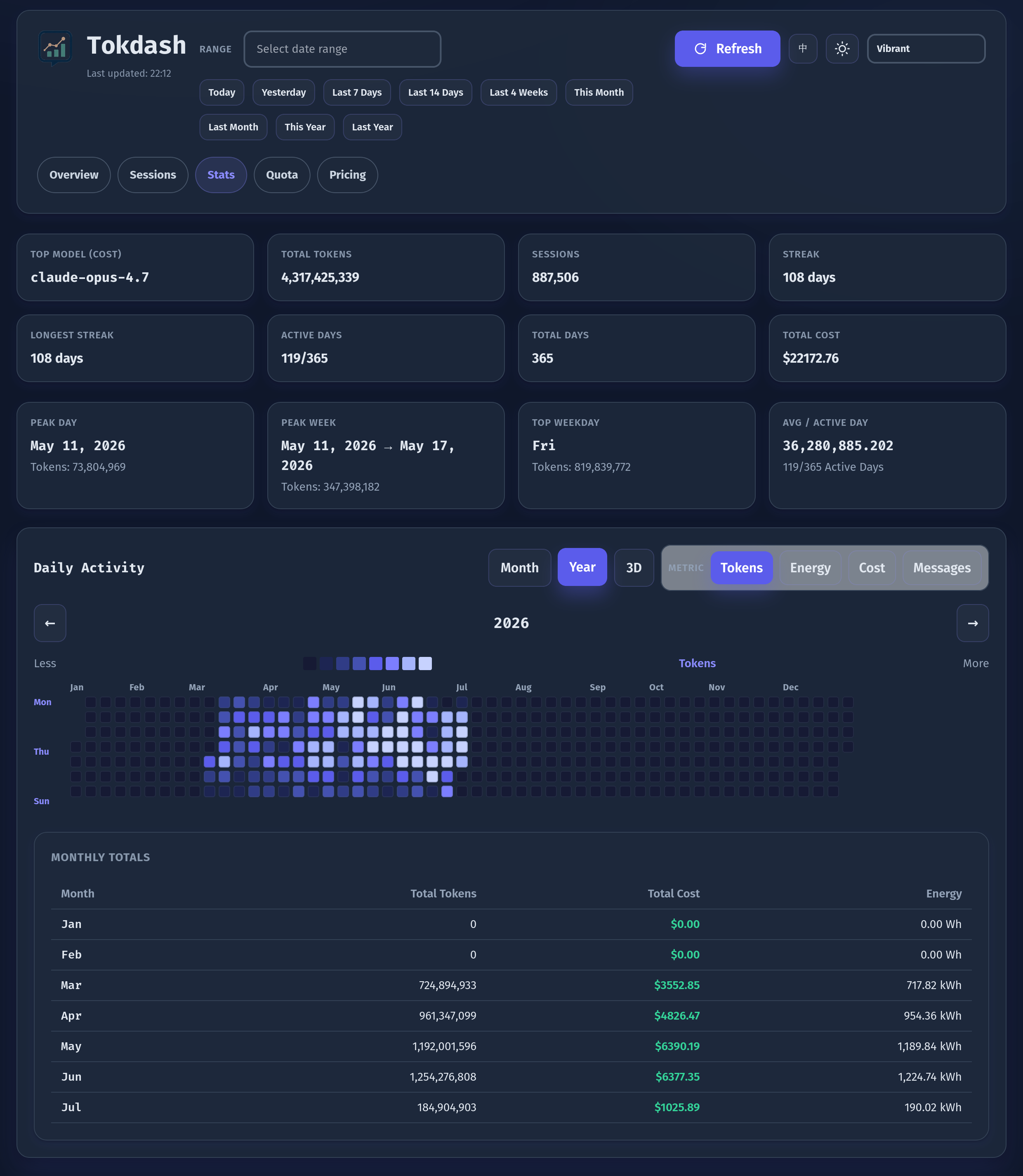
Task: Click the Month column header
Action: click(x=78, y=894)
